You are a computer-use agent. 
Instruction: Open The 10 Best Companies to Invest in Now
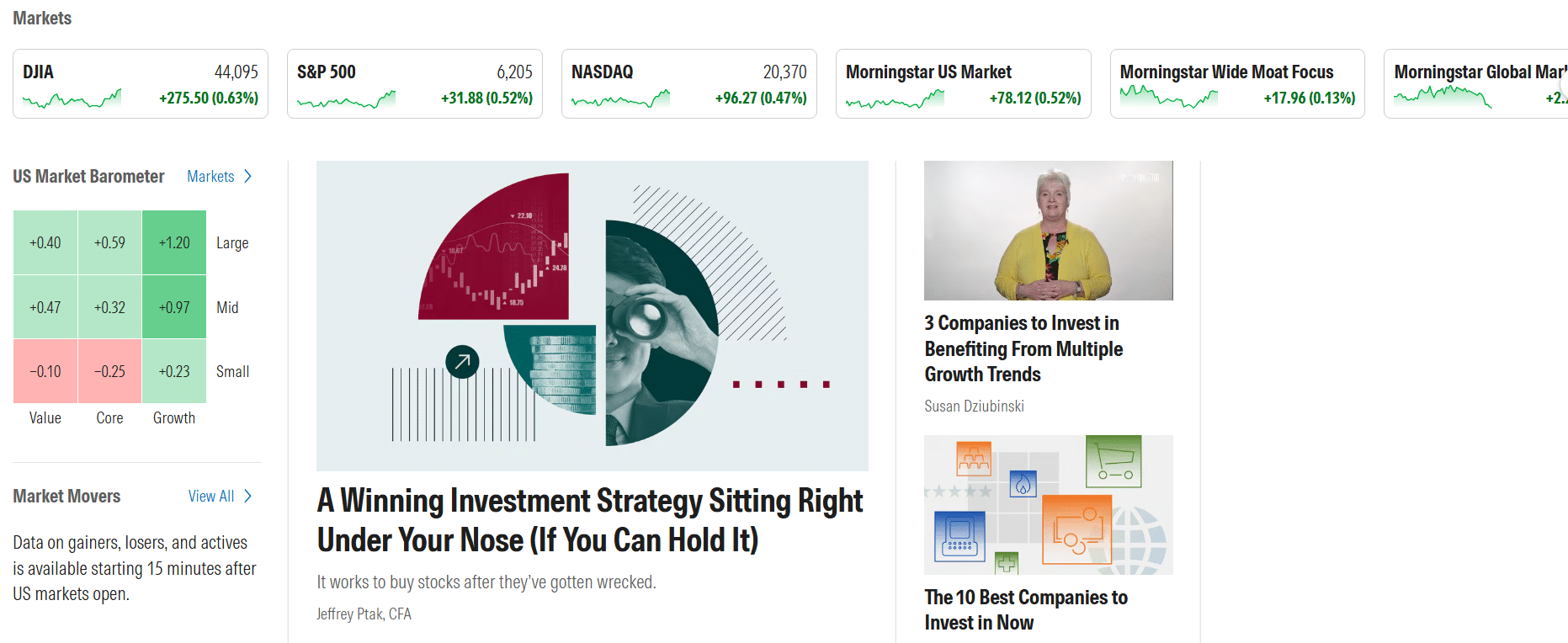tap(1026, 609)
